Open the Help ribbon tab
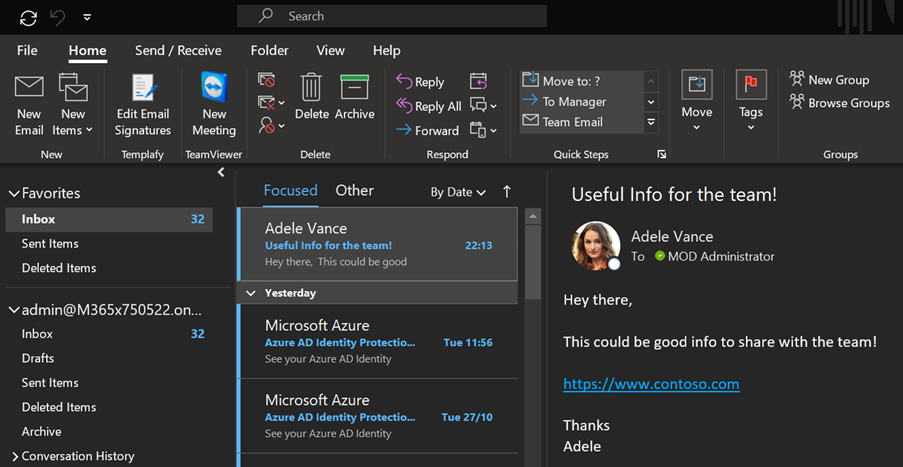The width and height of the screenshot is (903, 467). point(386,51)
